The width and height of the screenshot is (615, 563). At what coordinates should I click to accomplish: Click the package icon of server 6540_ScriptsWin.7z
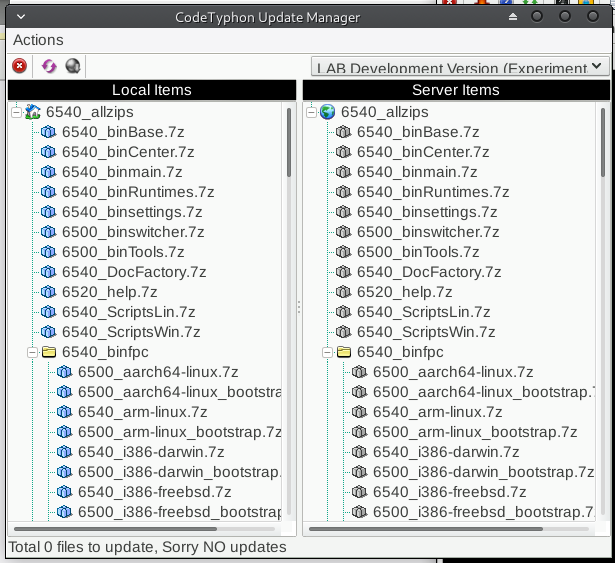[x=344, y=332]
